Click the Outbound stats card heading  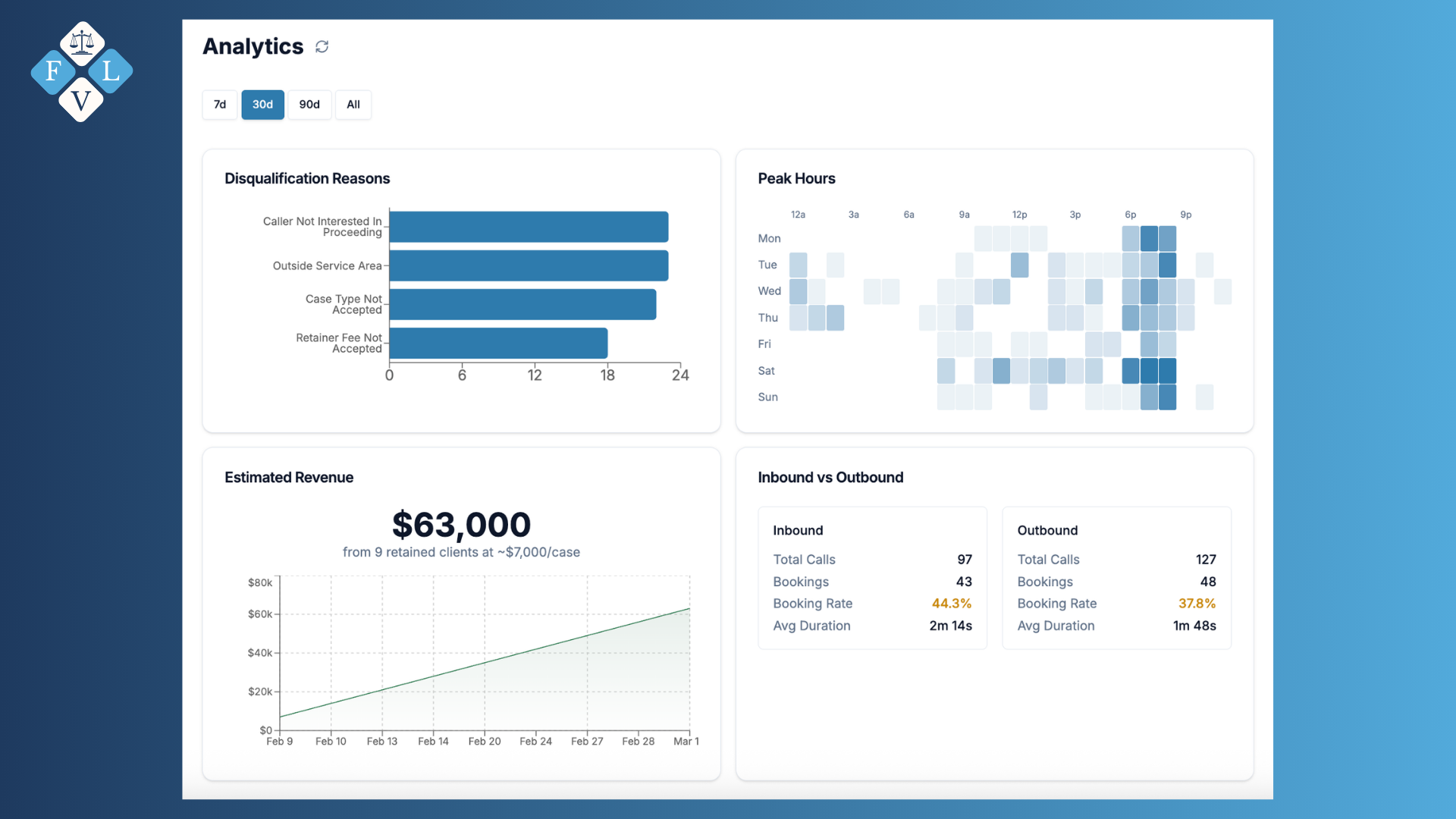tap(1047, 530)
